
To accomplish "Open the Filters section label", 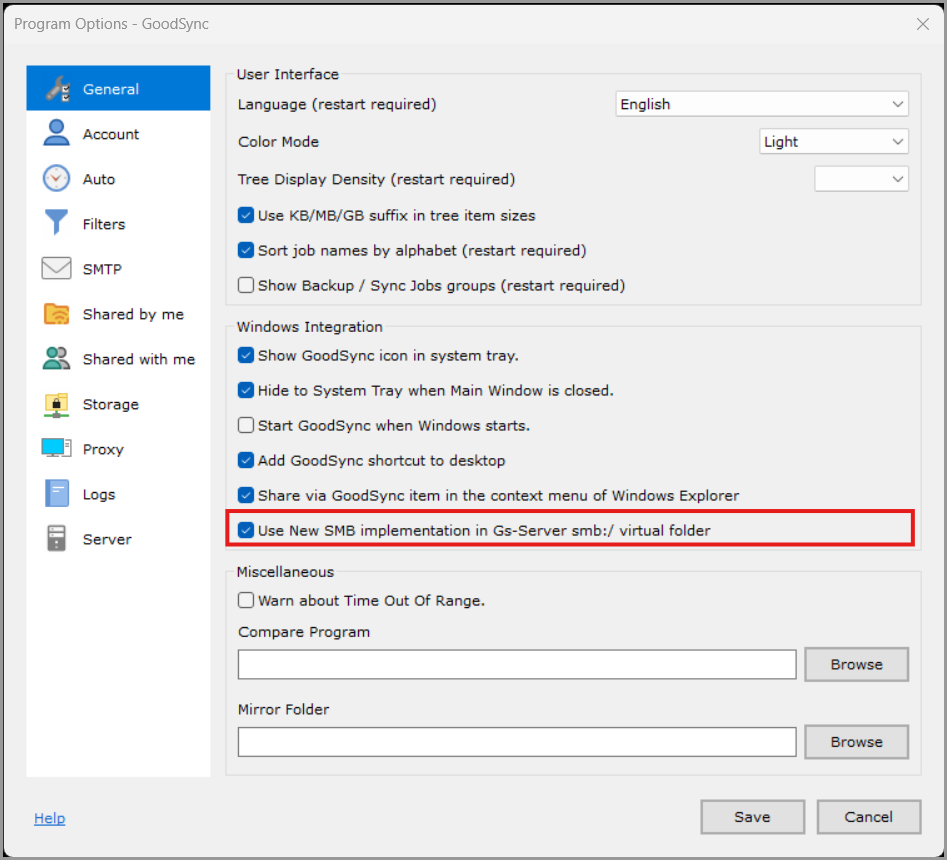I will [x=104, y=224].
